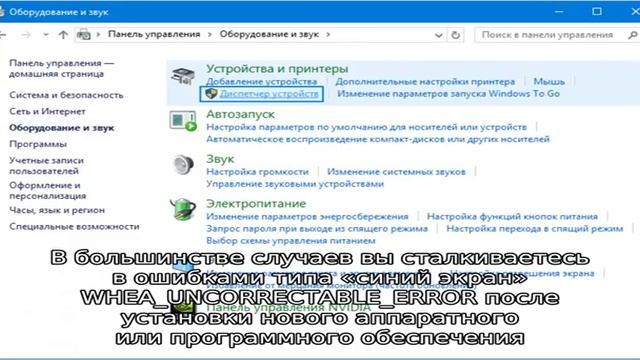
Task: Click Управление звуковыми устройствами link
Action: [x=295, y=184]
